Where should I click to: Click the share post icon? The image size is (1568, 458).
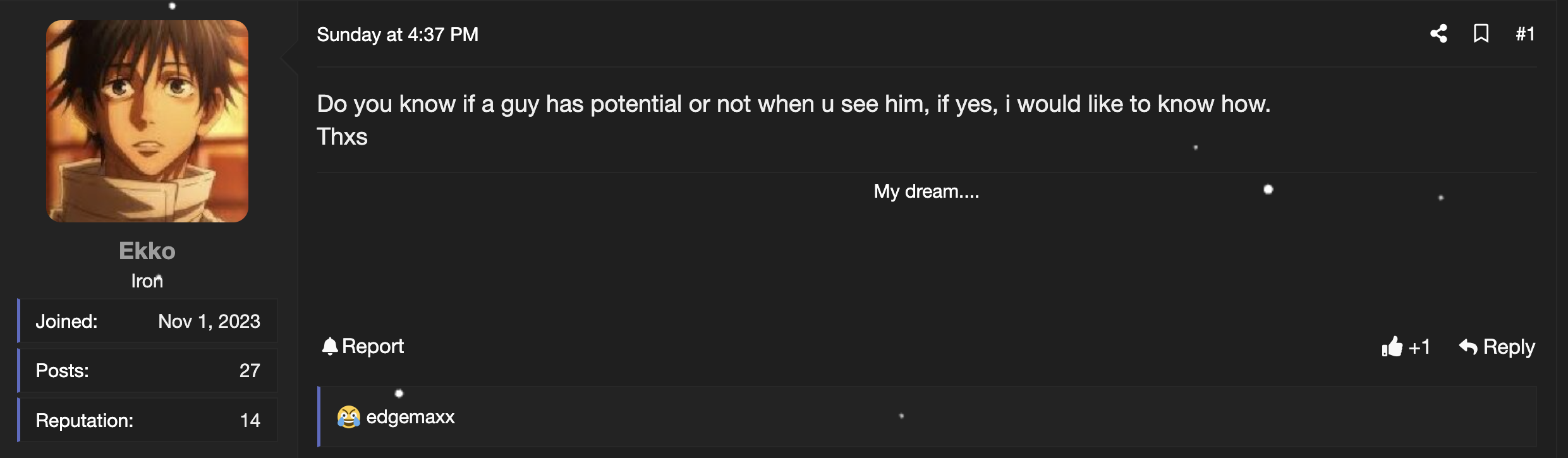point(1439,33)
